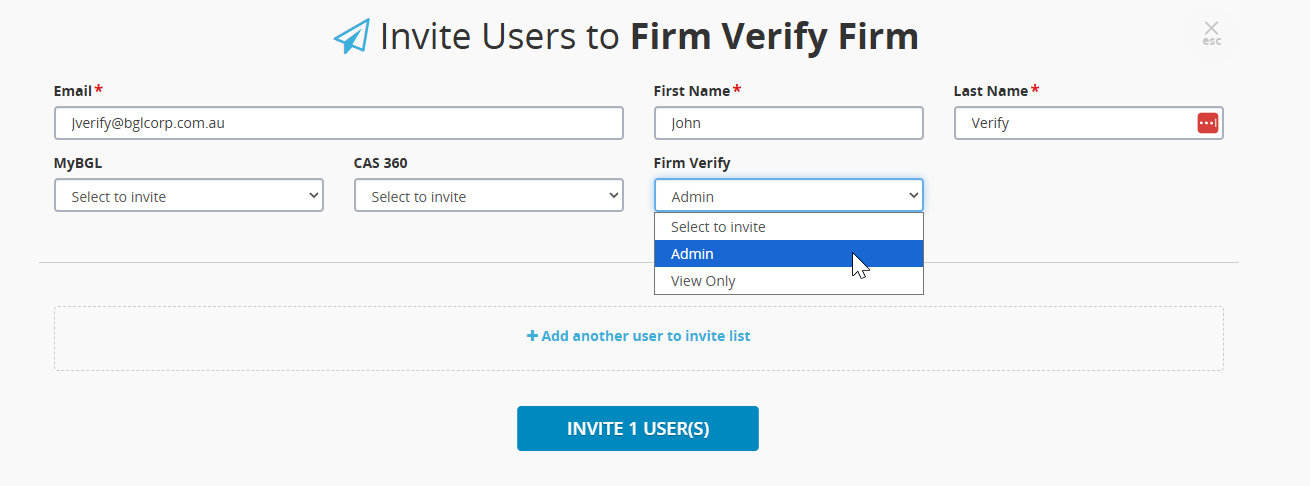Click the MyBGL dropdown chevron arrow
Viewport: 1310px width, 486px height.
coord(313,196)
